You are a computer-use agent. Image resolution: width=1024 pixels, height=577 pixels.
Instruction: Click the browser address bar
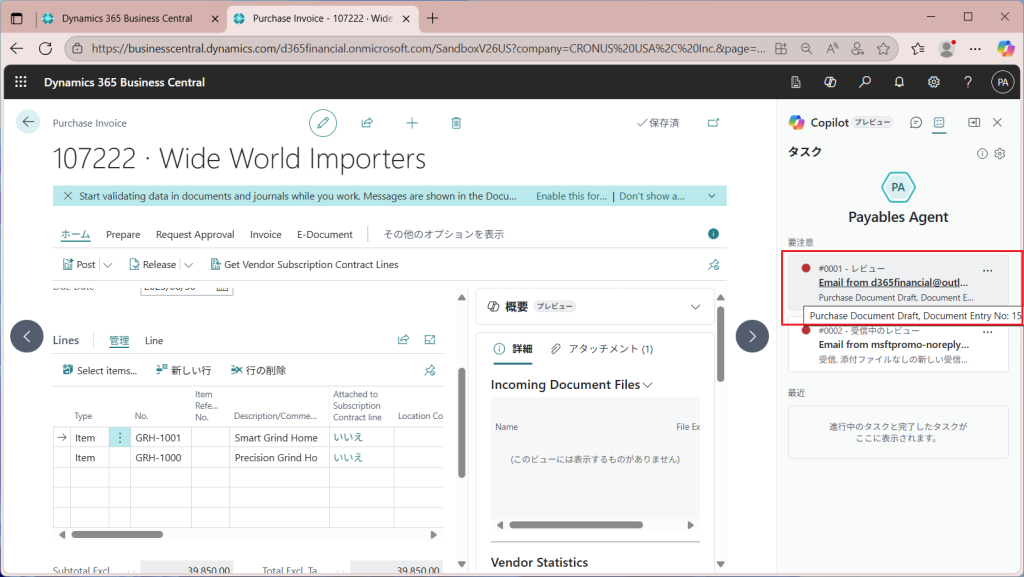point(428,48)
